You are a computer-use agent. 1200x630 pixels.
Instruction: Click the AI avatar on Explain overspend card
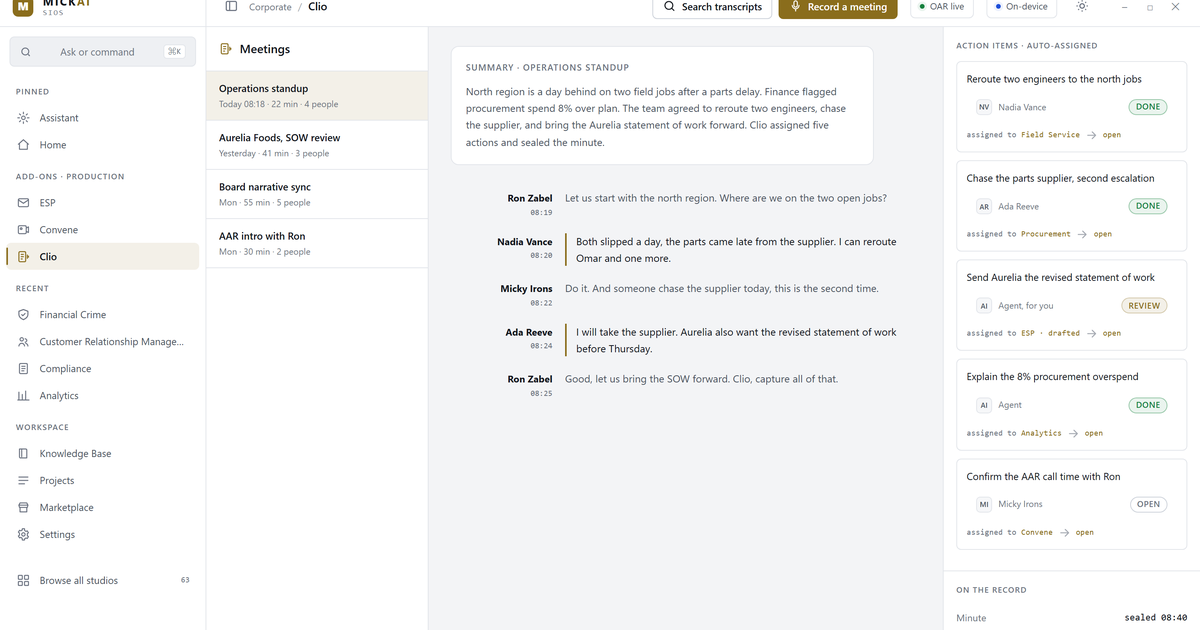click(984, 405)
